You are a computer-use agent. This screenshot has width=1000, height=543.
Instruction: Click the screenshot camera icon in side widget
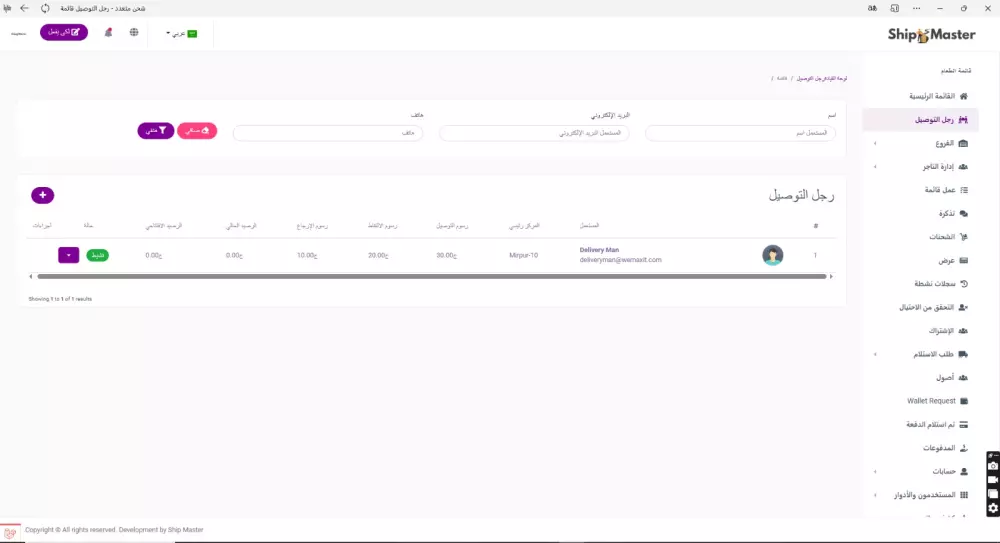(993, 466)
